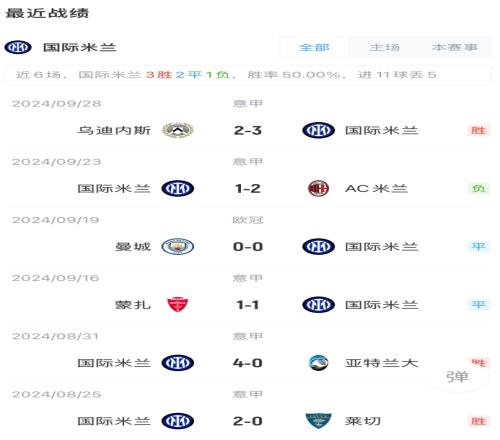Open the 0-0 Manchester City match score
This screenshot has width=500, height=440.
coord(248,247)
